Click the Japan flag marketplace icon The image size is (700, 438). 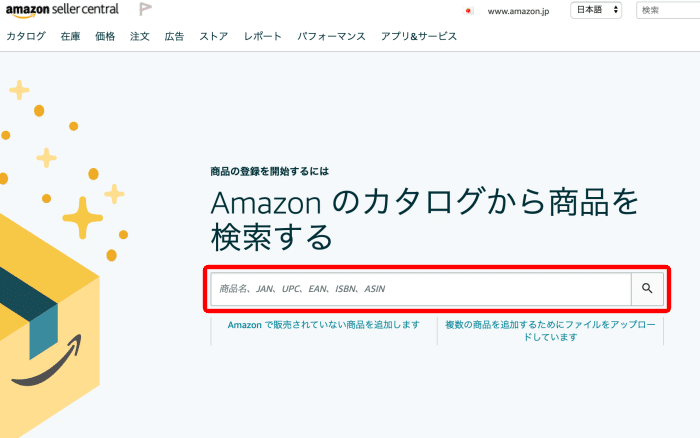pyautogui.click(x=468, y=11)
